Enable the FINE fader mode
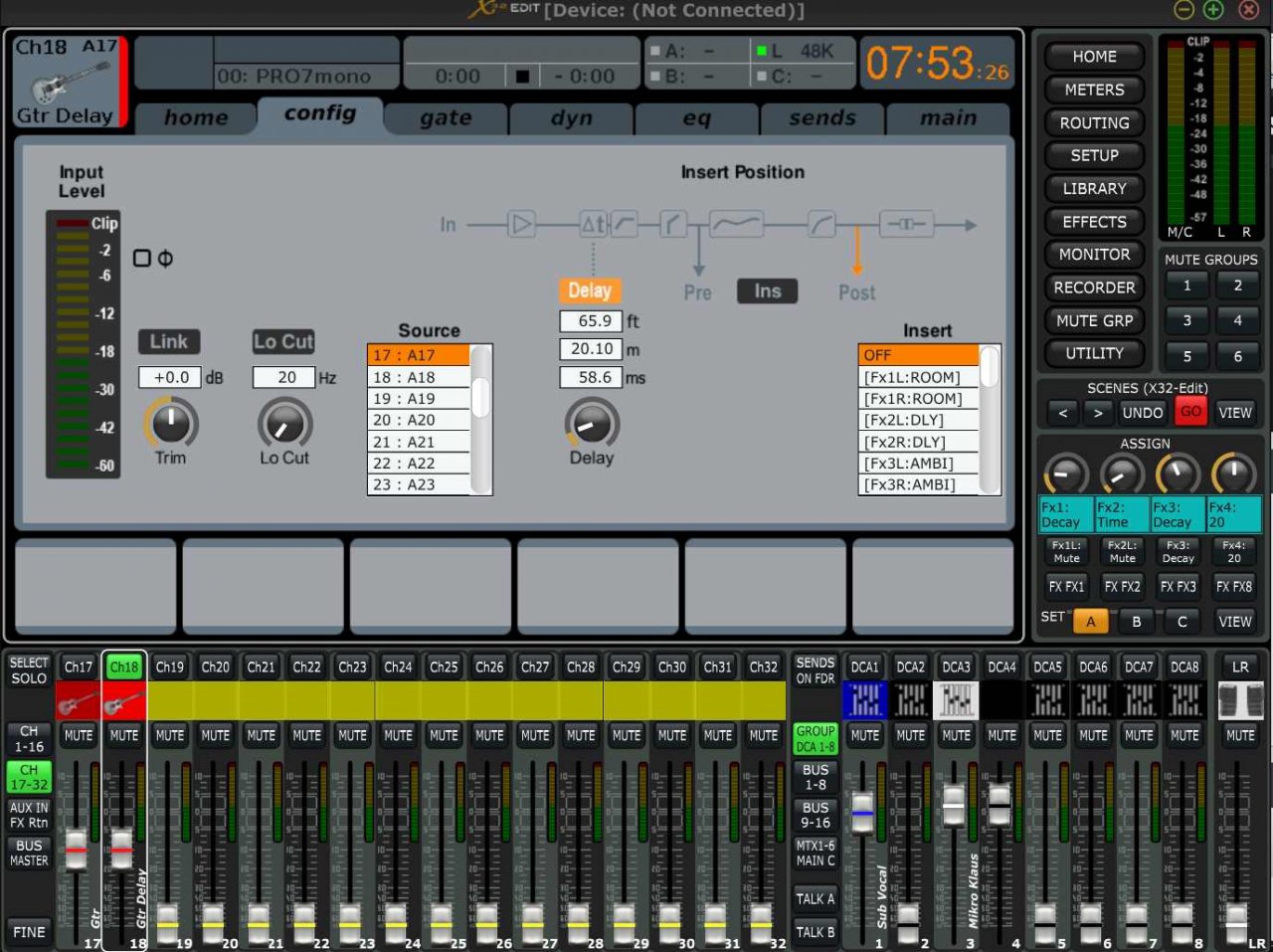 click(x=29, y=932)
